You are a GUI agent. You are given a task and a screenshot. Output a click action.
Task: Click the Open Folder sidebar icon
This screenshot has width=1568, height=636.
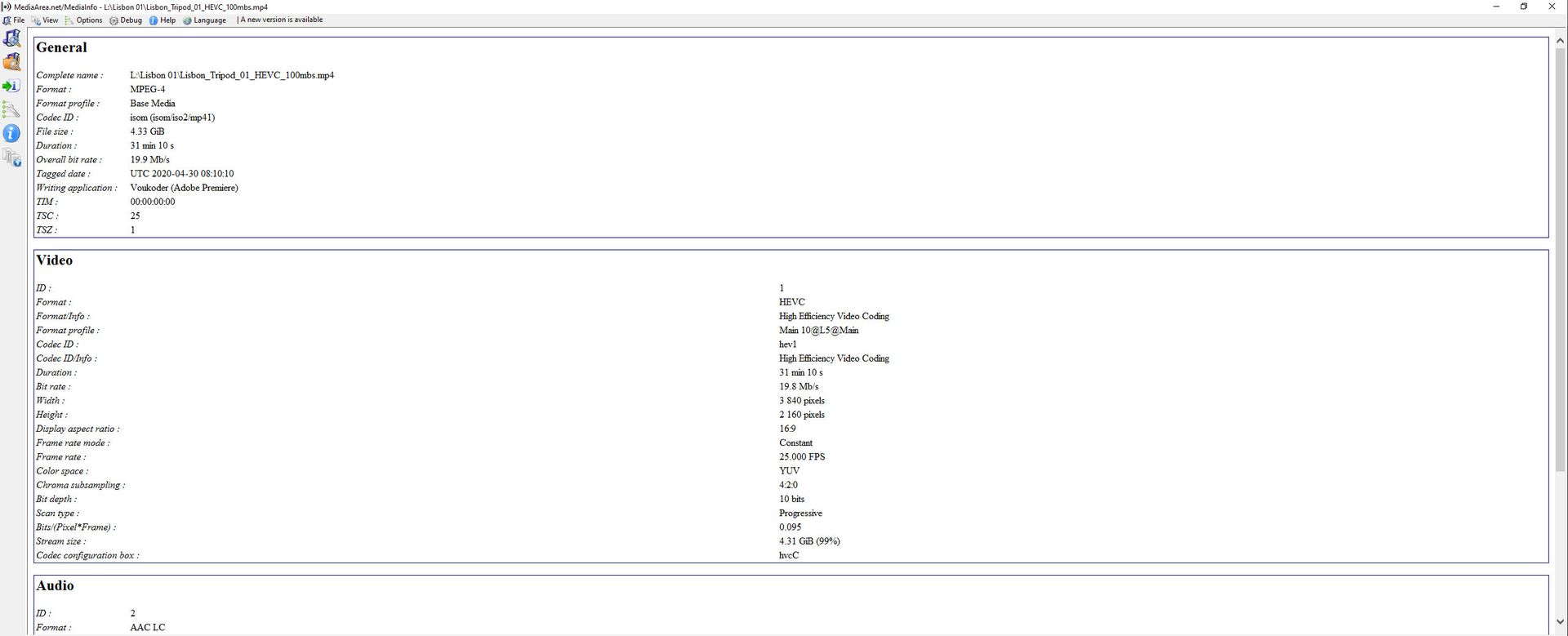pos(11,62)
